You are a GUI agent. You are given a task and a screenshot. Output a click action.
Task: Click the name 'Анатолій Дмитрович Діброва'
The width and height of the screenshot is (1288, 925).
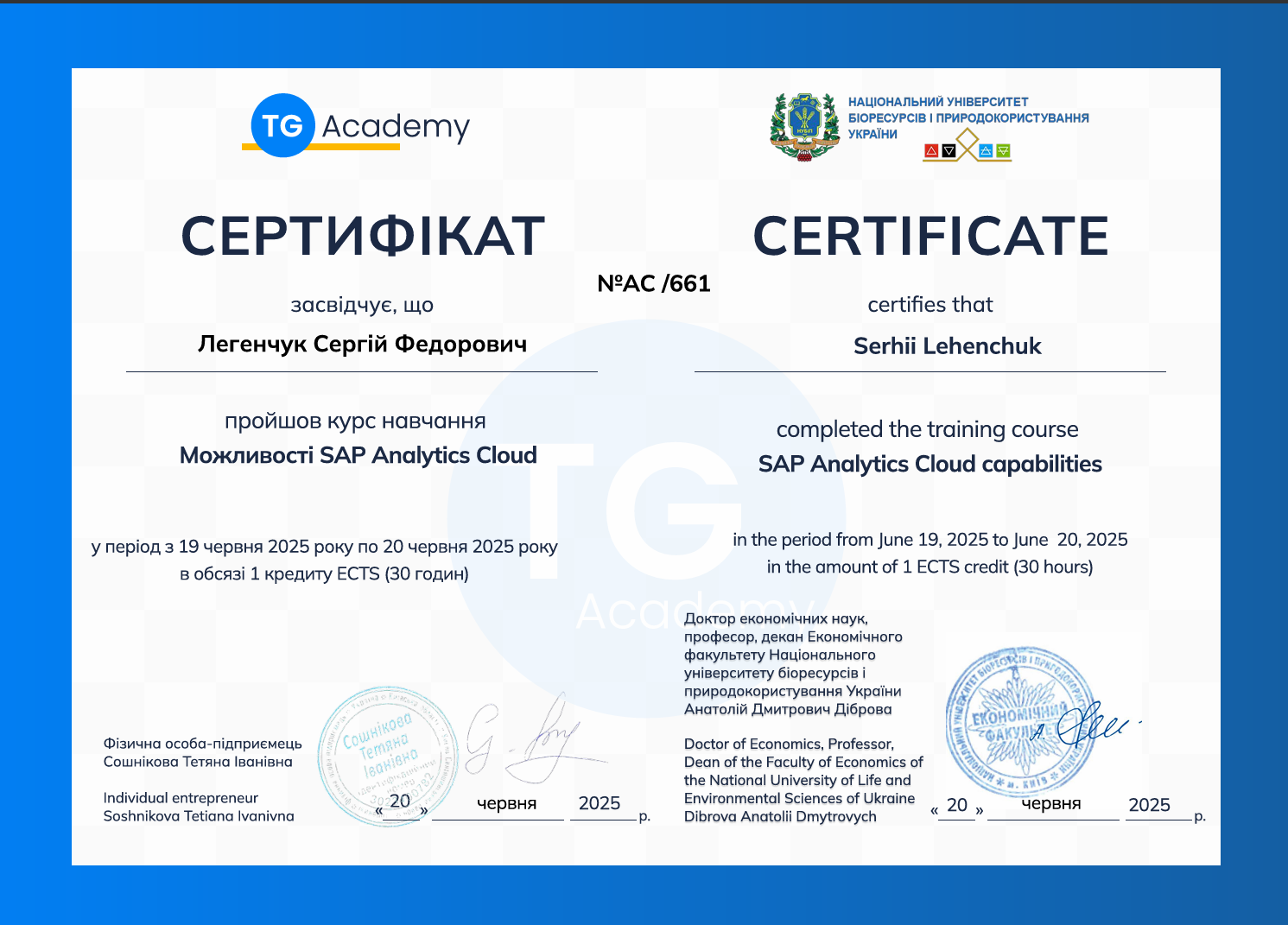point(788,709)
